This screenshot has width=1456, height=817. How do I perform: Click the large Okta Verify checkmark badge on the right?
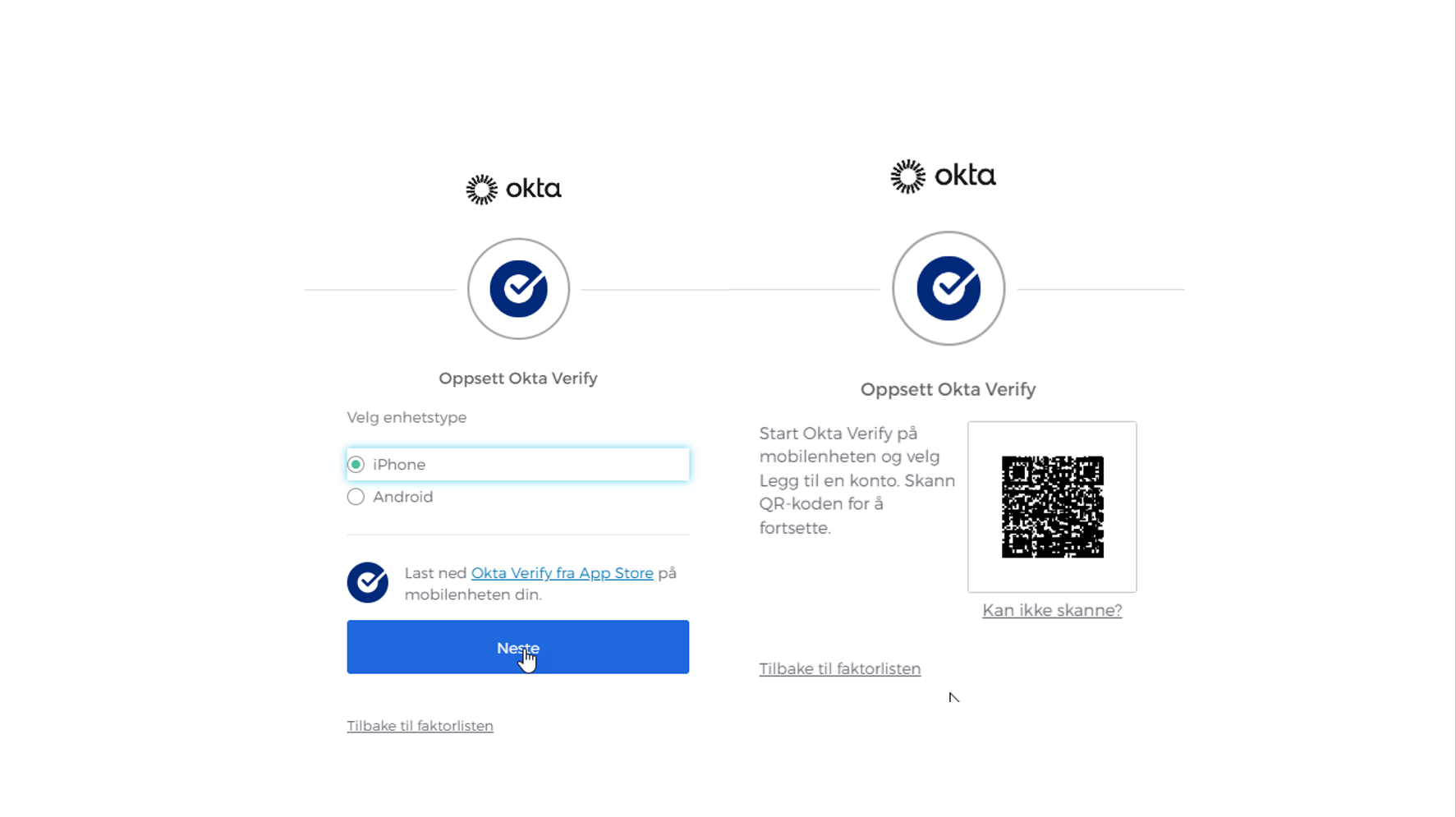948,288
